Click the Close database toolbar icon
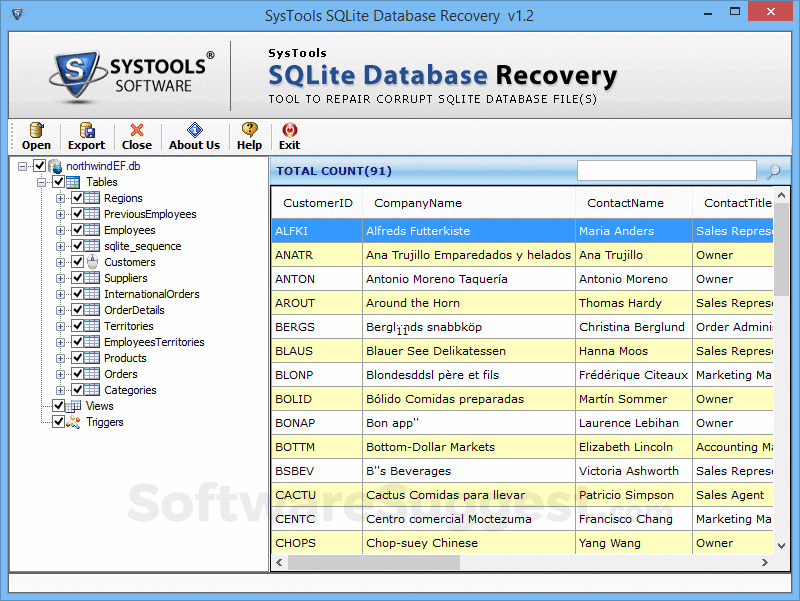Viewport: 800px width, 601px height. (x=136, y=131)
